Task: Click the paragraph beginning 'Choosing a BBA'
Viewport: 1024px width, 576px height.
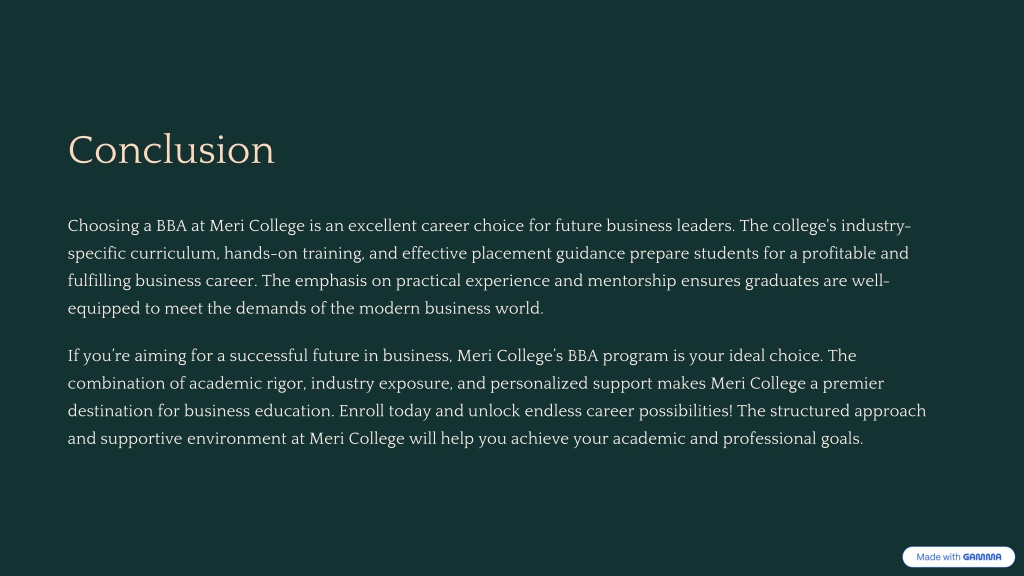Action: tap(488, 267)
